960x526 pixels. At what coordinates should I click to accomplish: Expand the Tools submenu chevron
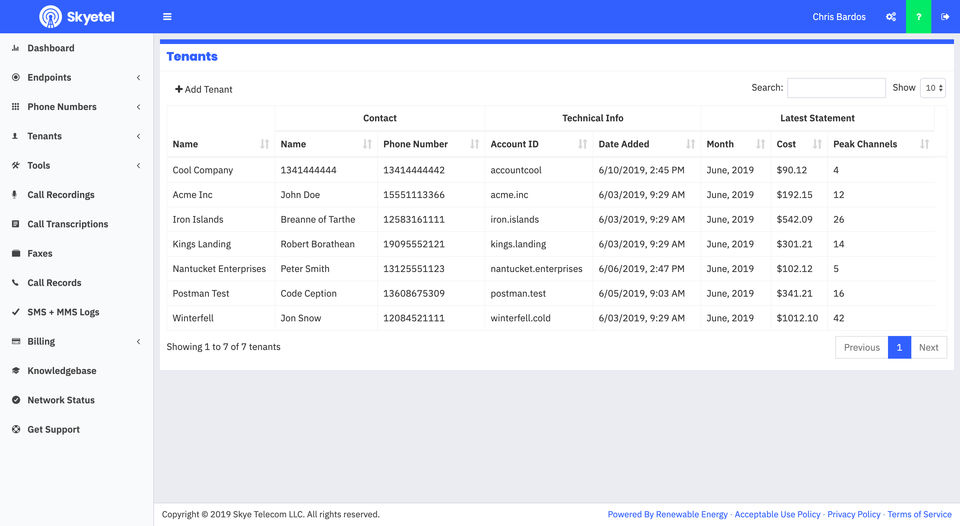(138, 165)
